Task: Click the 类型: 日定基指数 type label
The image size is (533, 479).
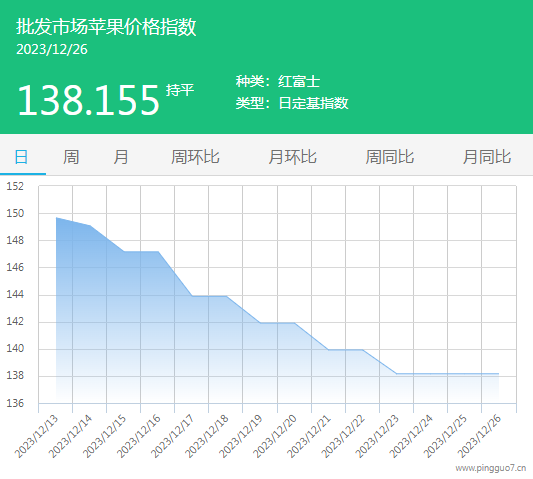Action: (x=292, y=103)
